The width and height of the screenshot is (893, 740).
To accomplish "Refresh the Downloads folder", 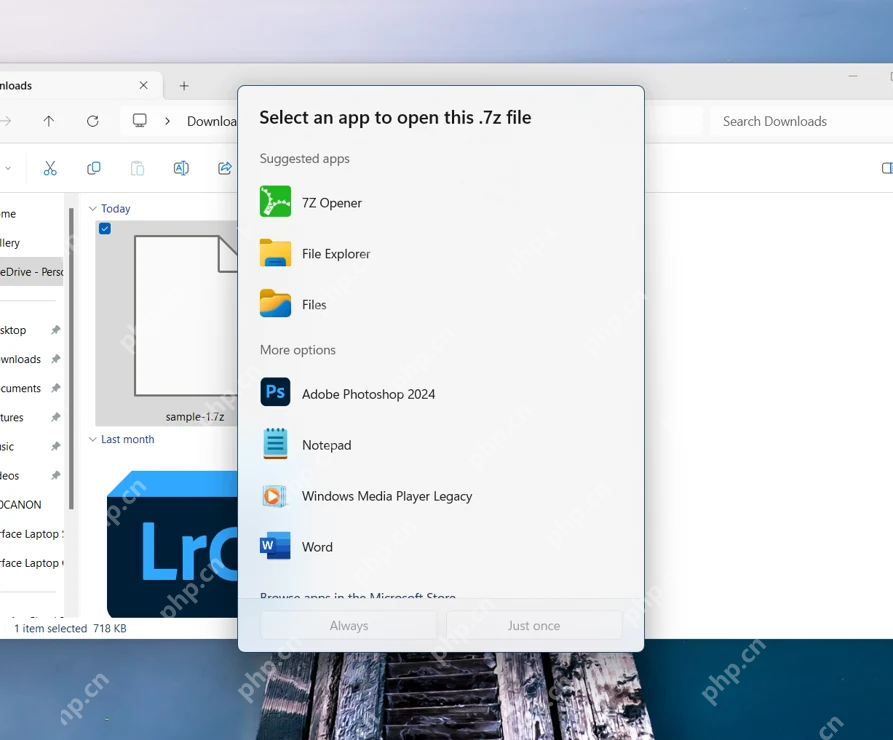I will [93, 121].
